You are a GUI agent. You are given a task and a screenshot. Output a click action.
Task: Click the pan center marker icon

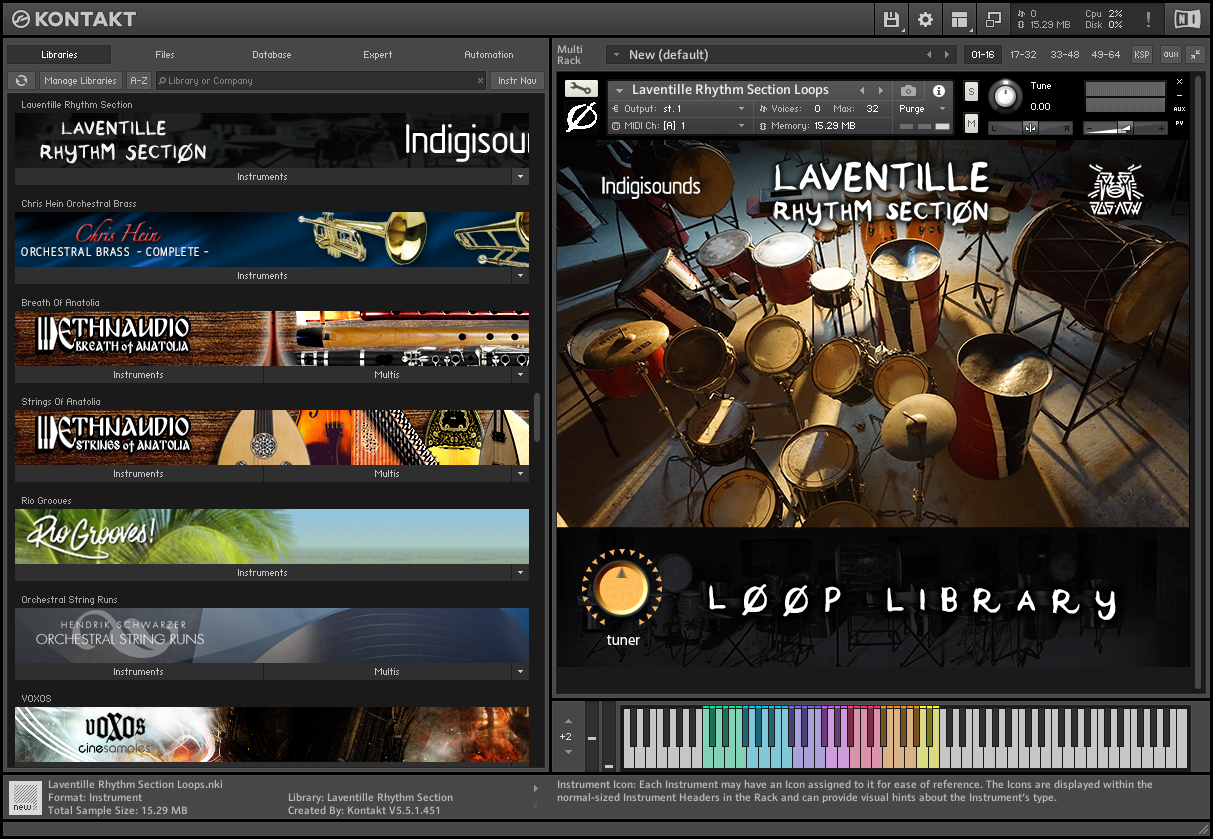[x=1030, y=127]
